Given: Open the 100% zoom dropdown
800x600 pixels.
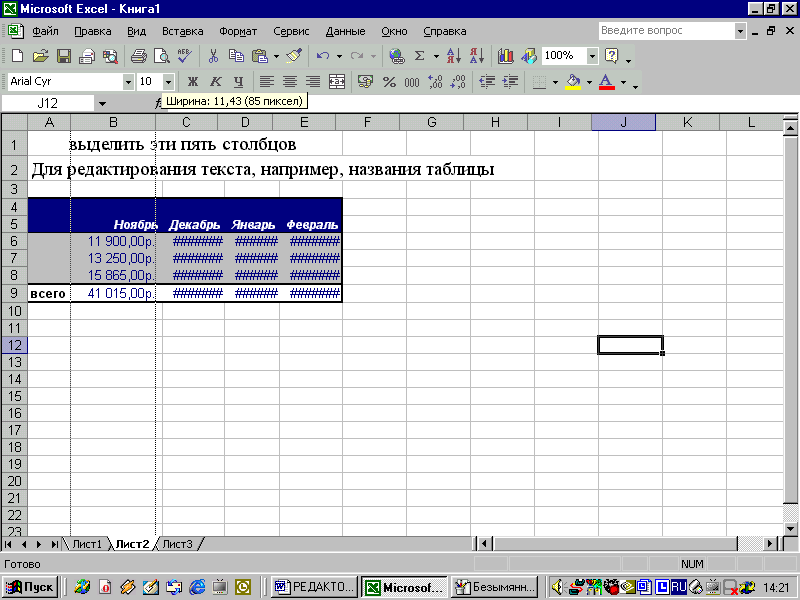Looking at the screenshot, I should tap(592, 56).
